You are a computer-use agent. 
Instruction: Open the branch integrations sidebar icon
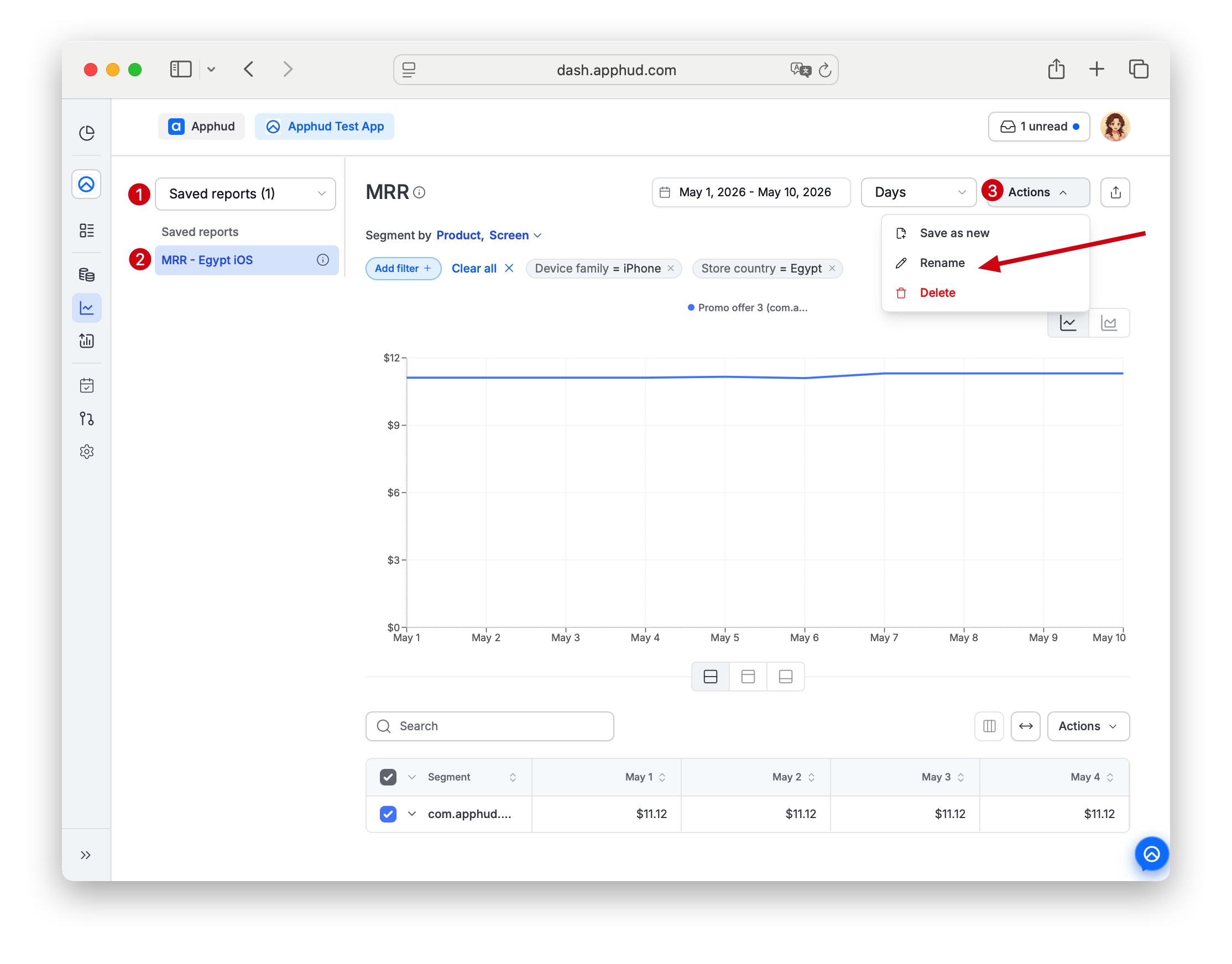[x=86, y=418]
